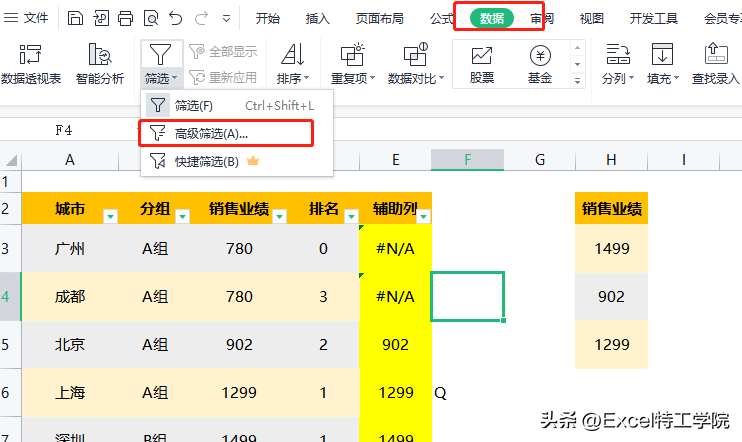Viewport: 742px width, 442px height.
Task: Click the cell with 1499 in column H
Action: 611,248
